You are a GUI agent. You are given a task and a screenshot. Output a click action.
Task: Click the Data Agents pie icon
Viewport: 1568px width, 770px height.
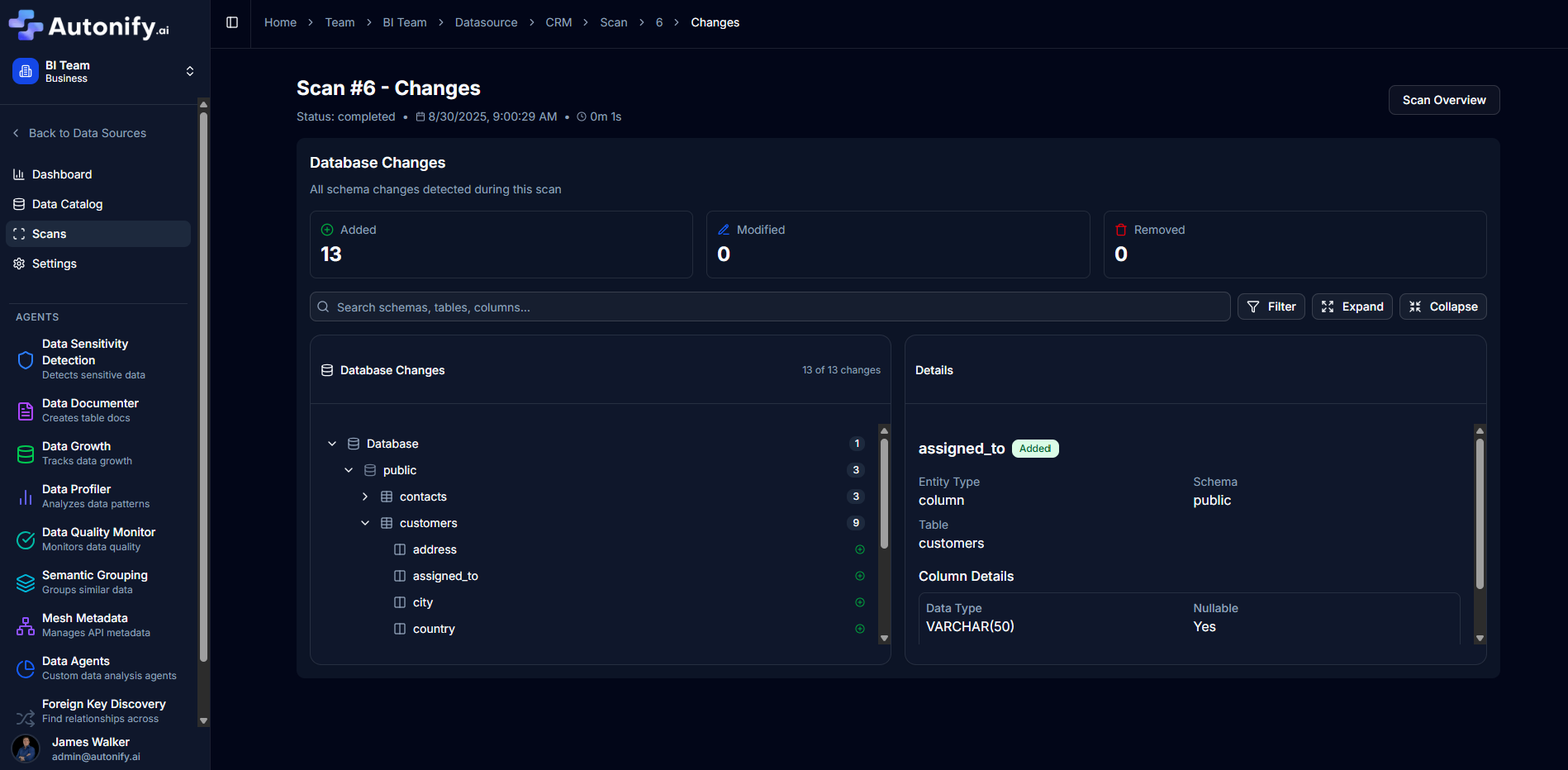[x=26, y=668]
